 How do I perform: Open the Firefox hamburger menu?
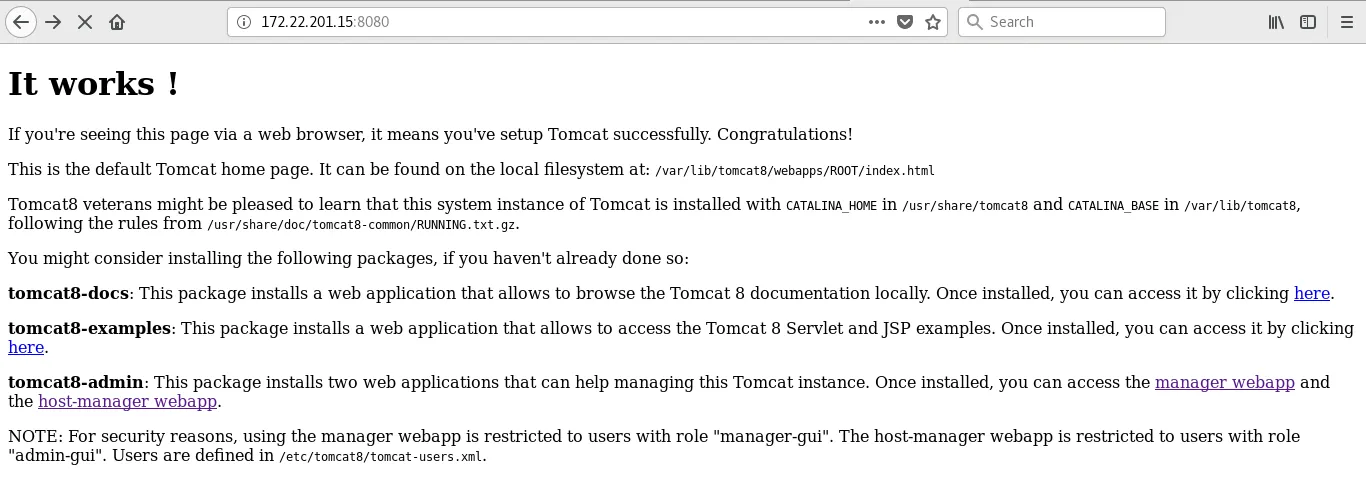[1346, 22]
